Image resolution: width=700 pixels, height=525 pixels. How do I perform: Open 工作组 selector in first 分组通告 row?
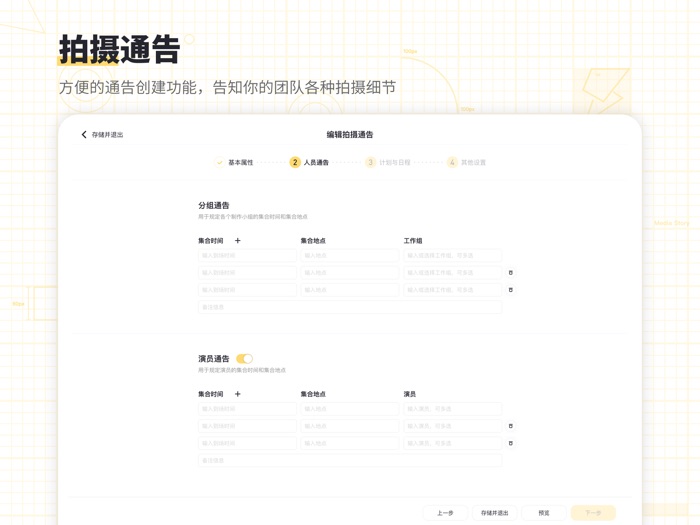[x=453, y=256]
